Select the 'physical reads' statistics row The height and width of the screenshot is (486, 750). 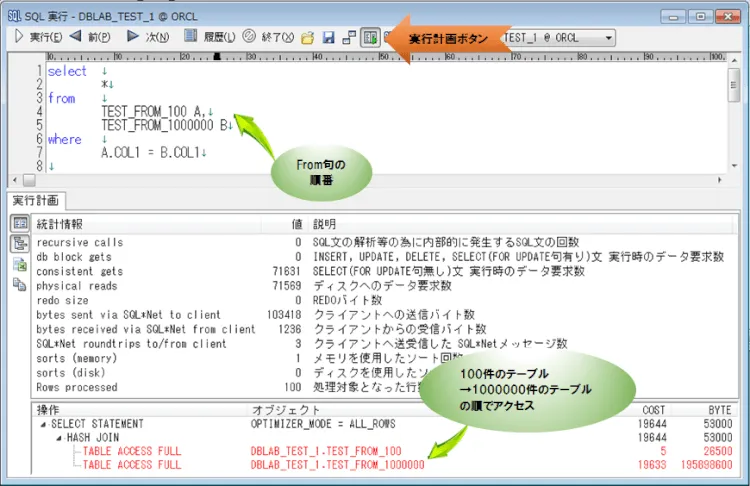[x=383, y=286]
